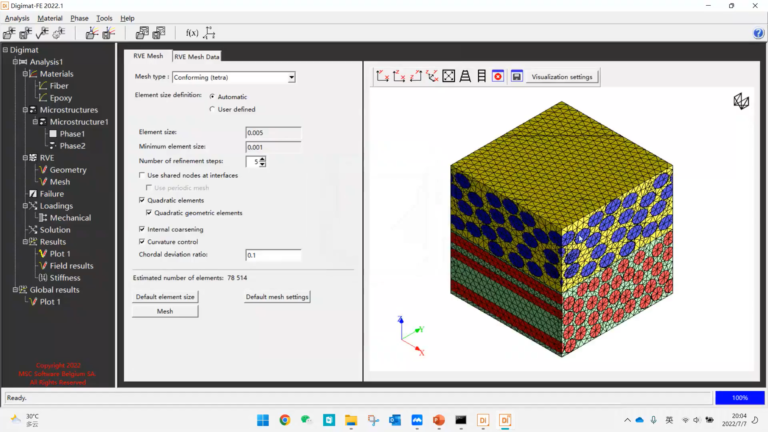Image resolution: width=768 pixels, height=432 pixels.
Task: Click the Default element size button
Action: coord(165,296)
